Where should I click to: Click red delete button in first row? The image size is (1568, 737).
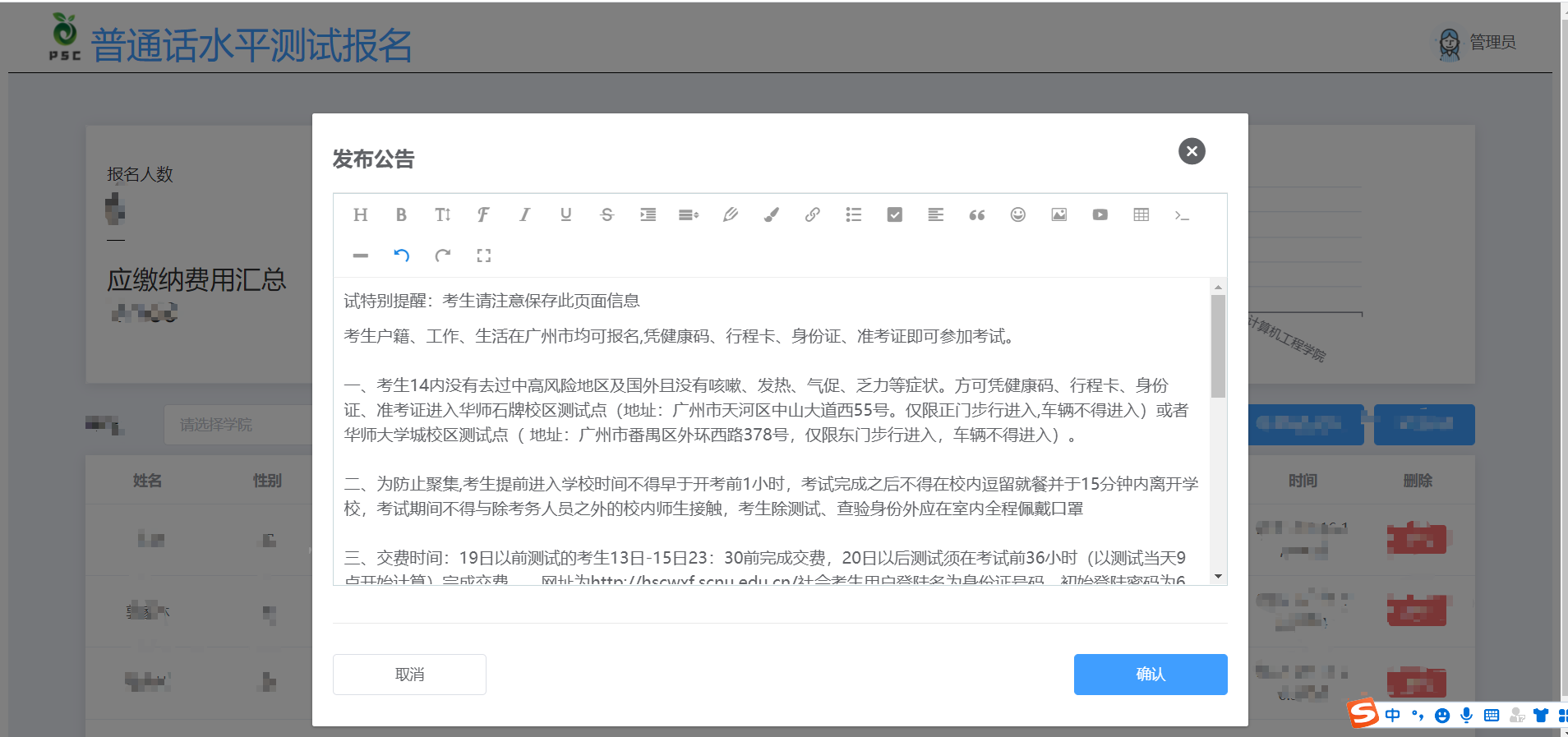pos(1417,539)
